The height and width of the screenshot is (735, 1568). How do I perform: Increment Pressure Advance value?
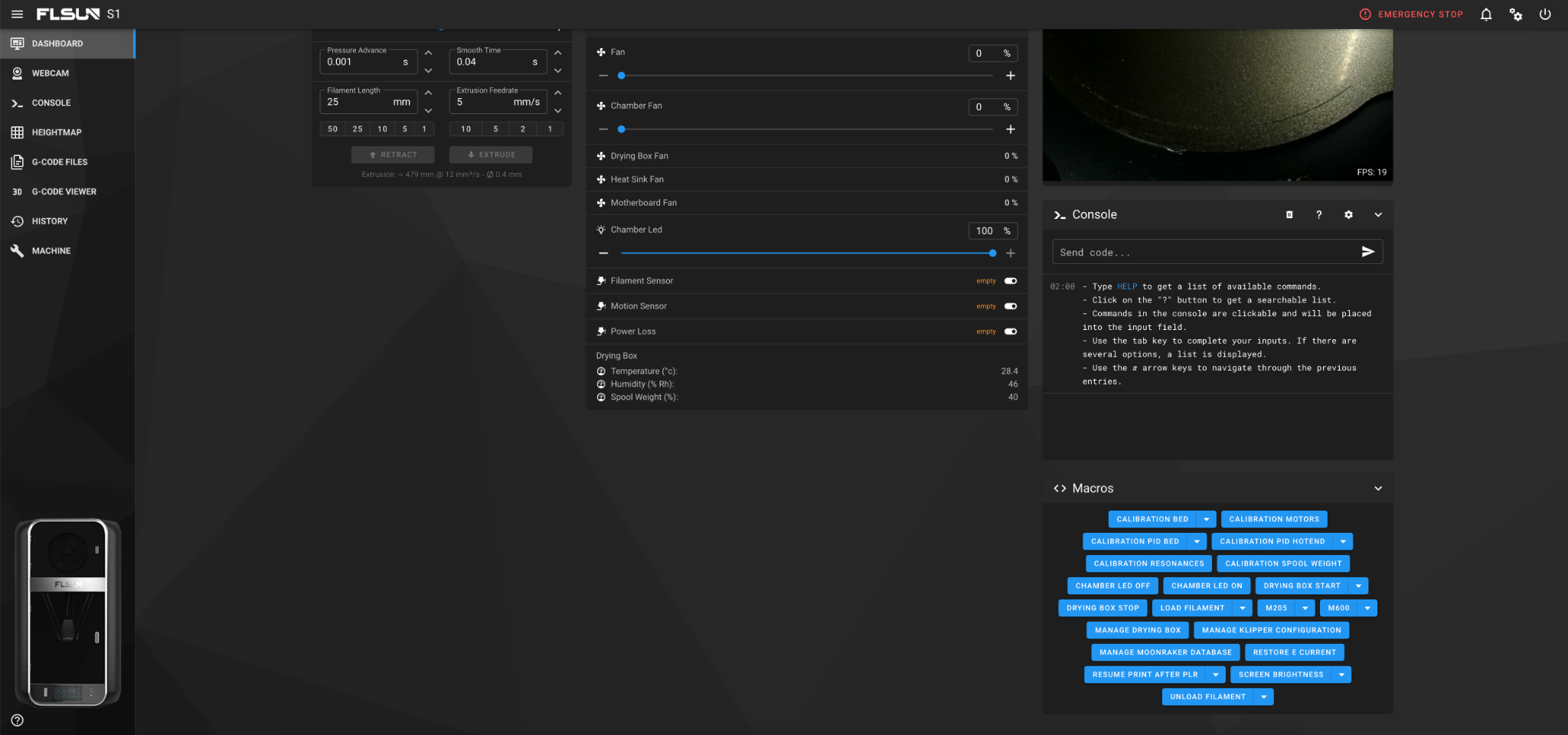point(429,53)
